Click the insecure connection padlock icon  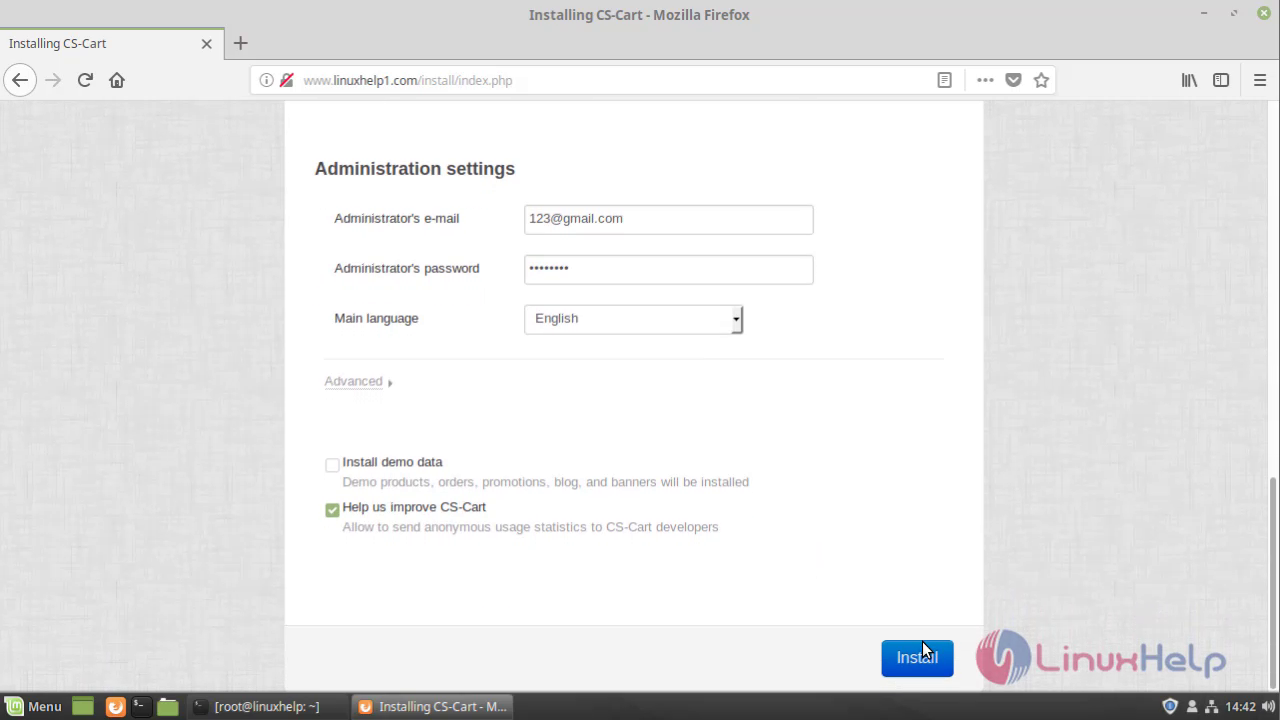[287, 80]
